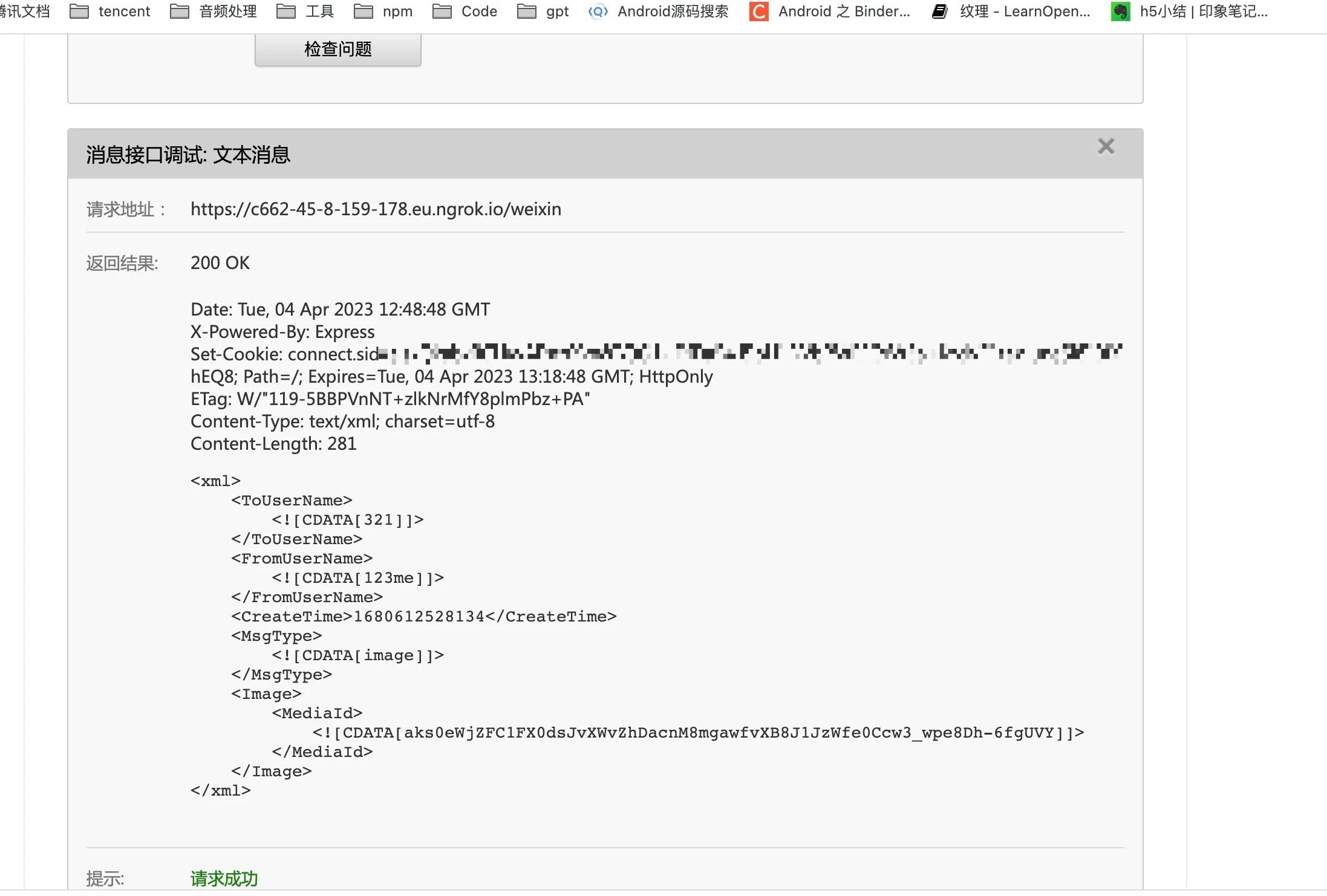Click the 消息接口调试: 文本消息 panel header
This screenshot has height=896, width=1327.
pyautogui.click(x=188, y=155)
